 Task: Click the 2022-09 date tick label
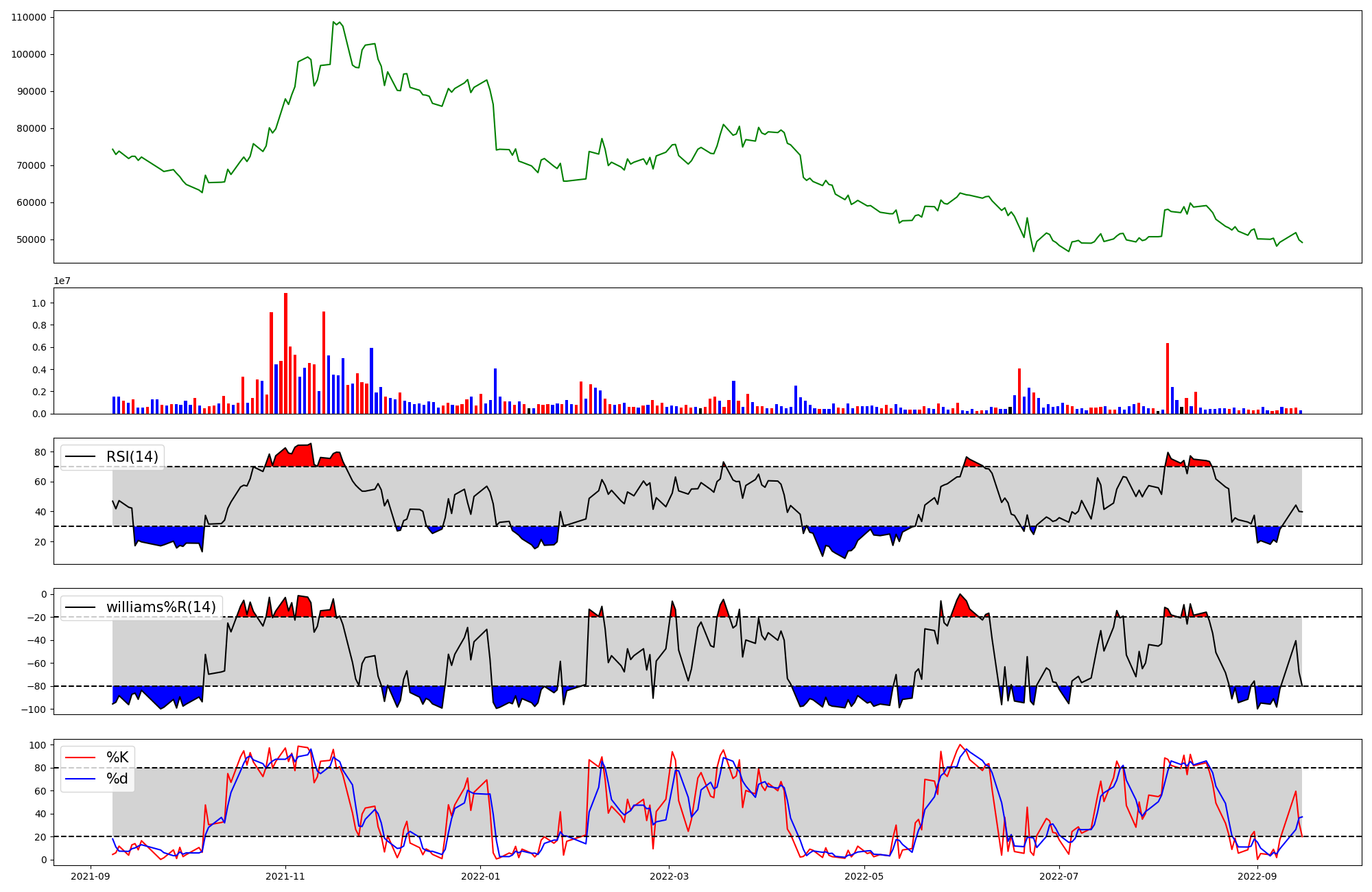point(1257,876)
